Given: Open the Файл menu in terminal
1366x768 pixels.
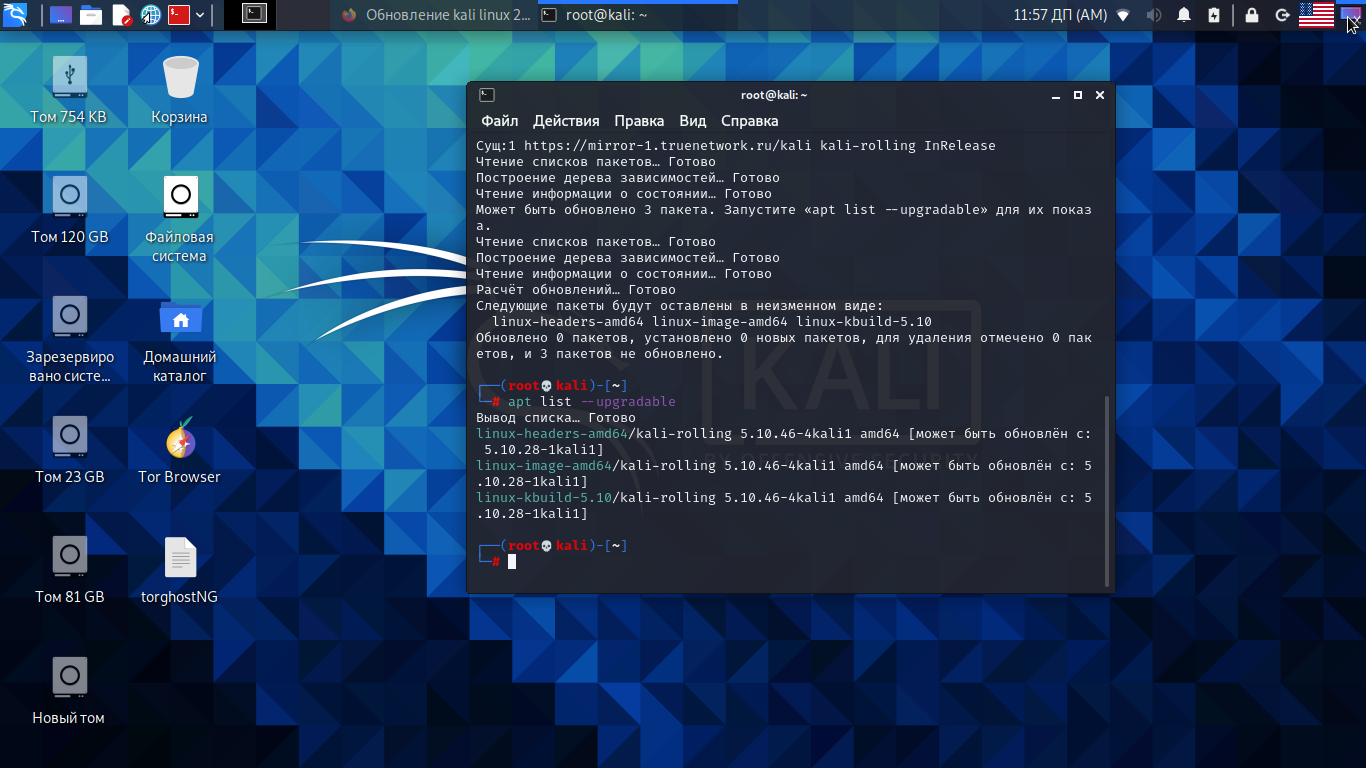Looking at the screenshot, I should [x=499, y=121].
